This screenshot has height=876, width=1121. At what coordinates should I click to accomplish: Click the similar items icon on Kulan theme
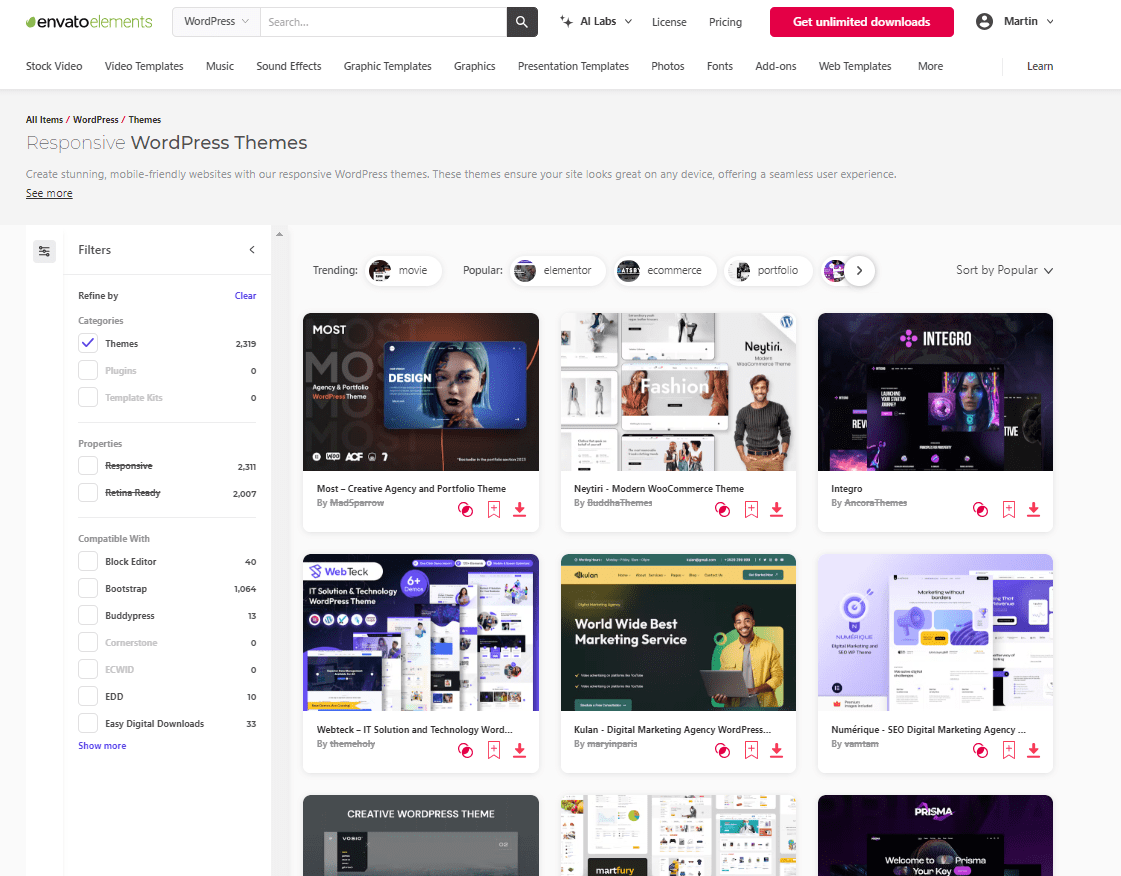pos(723,750)
